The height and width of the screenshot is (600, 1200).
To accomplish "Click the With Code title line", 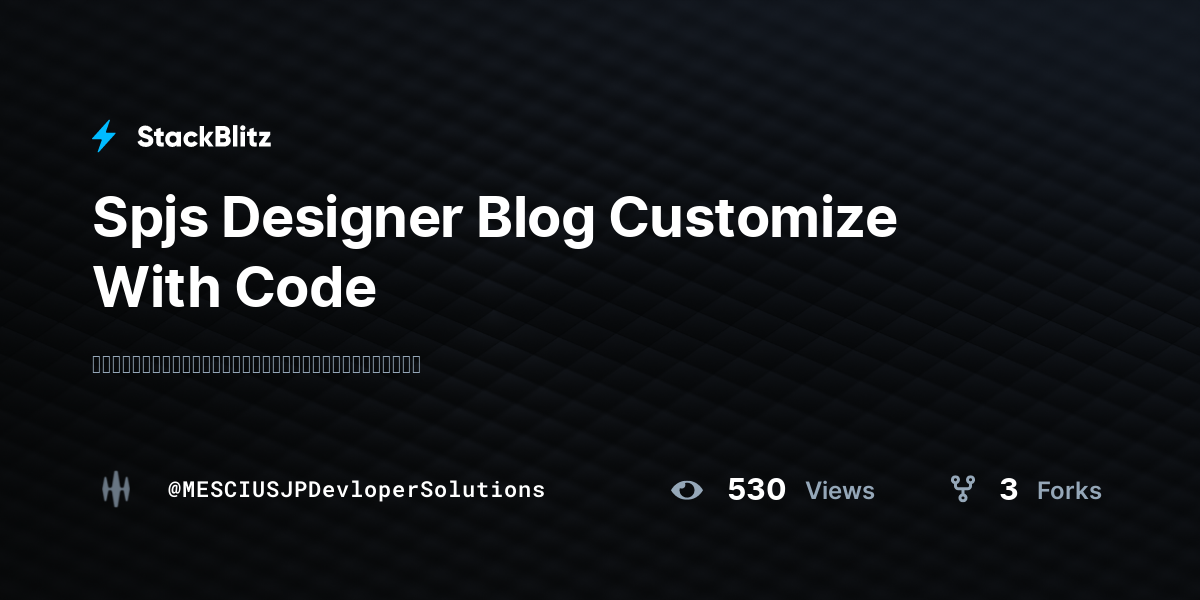I will coord(235,289).
